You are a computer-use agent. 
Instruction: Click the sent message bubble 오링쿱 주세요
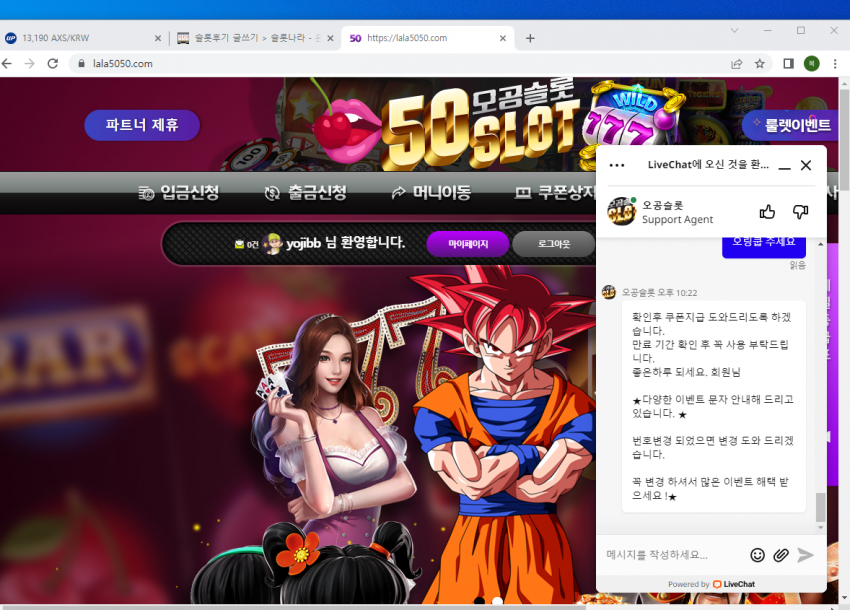click(x=764, y=246)
